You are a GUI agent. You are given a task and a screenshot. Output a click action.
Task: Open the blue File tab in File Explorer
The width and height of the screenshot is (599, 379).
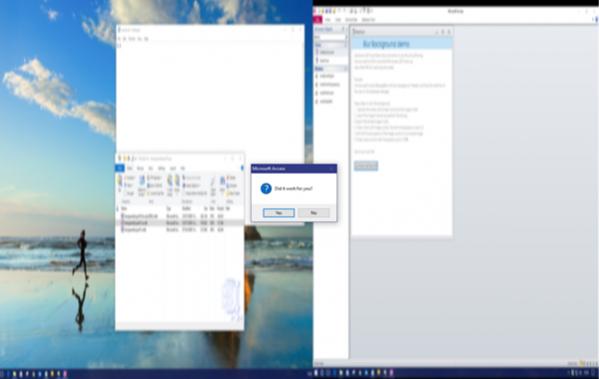[x=120, y=168]
